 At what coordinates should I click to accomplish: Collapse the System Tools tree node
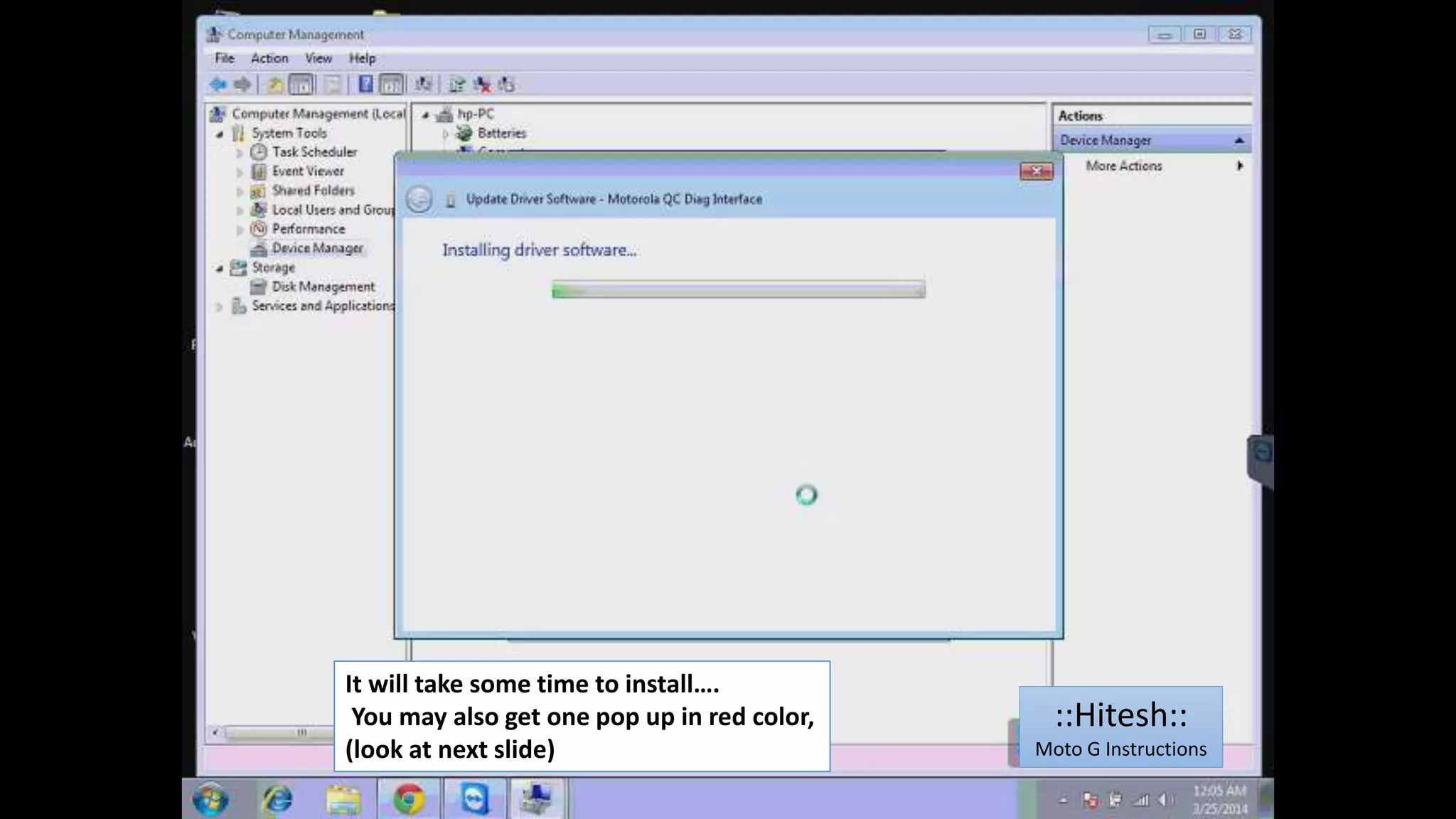(x=220, y=134)
